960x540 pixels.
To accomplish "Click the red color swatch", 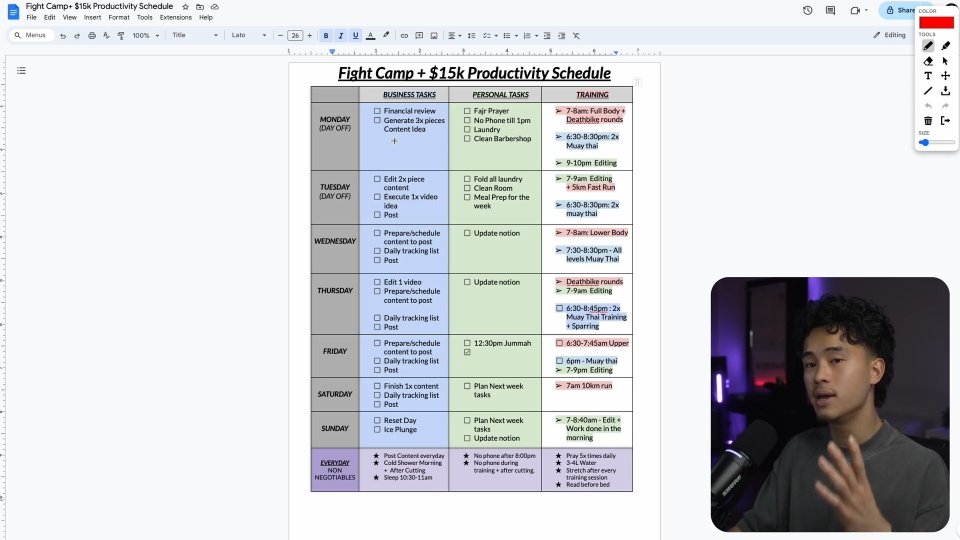I will point(936,22).
